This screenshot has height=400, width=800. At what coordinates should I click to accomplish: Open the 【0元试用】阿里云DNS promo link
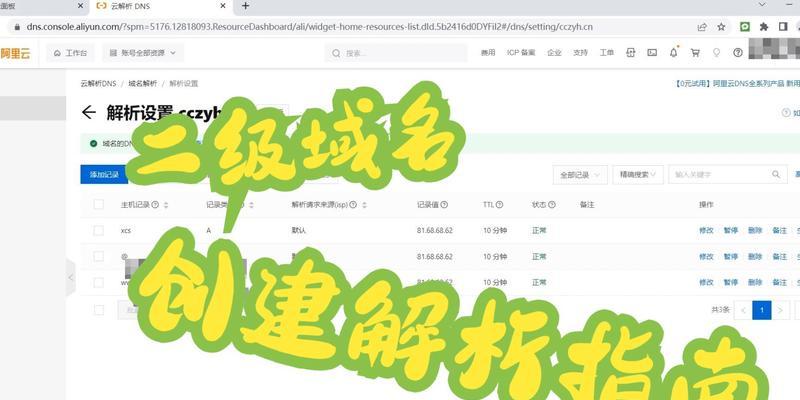(x=737, y=84)
